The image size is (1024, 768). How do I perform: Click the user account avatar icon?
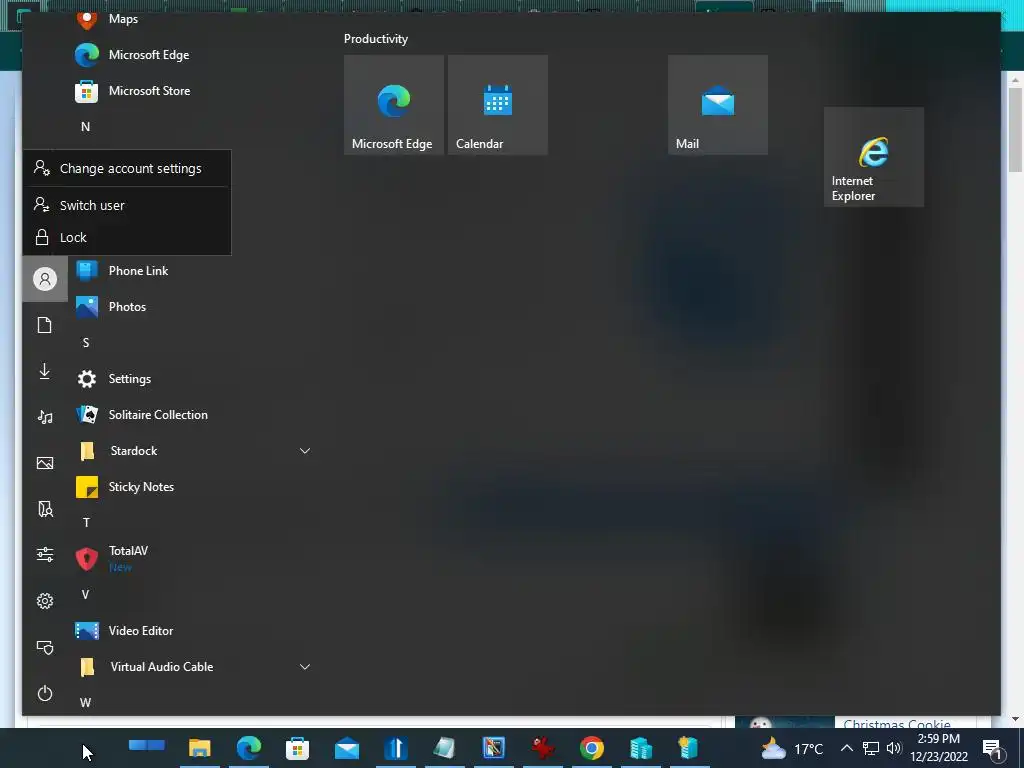45,279
